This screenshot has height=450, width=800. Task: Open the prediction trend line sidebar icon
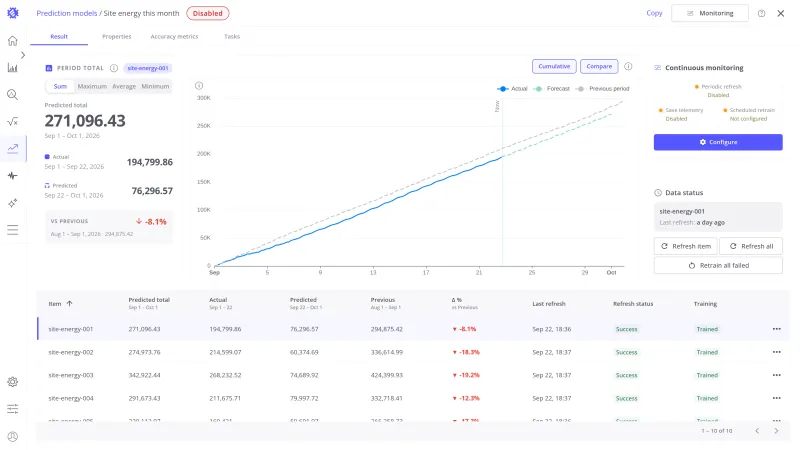(13, 148)
